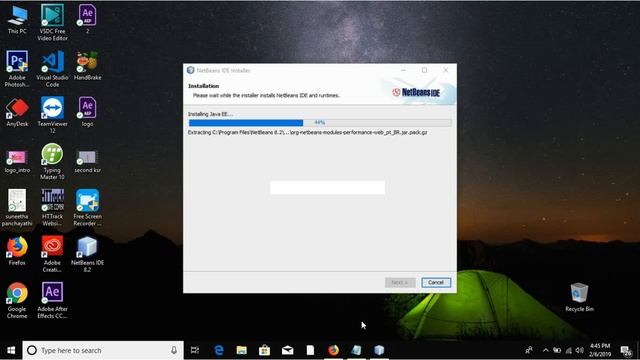Open NetBeans IDE 8.2 desktop shortcut
Viewport: 640px width, 360px height.
pyautogui.click(x=87, y=254)
